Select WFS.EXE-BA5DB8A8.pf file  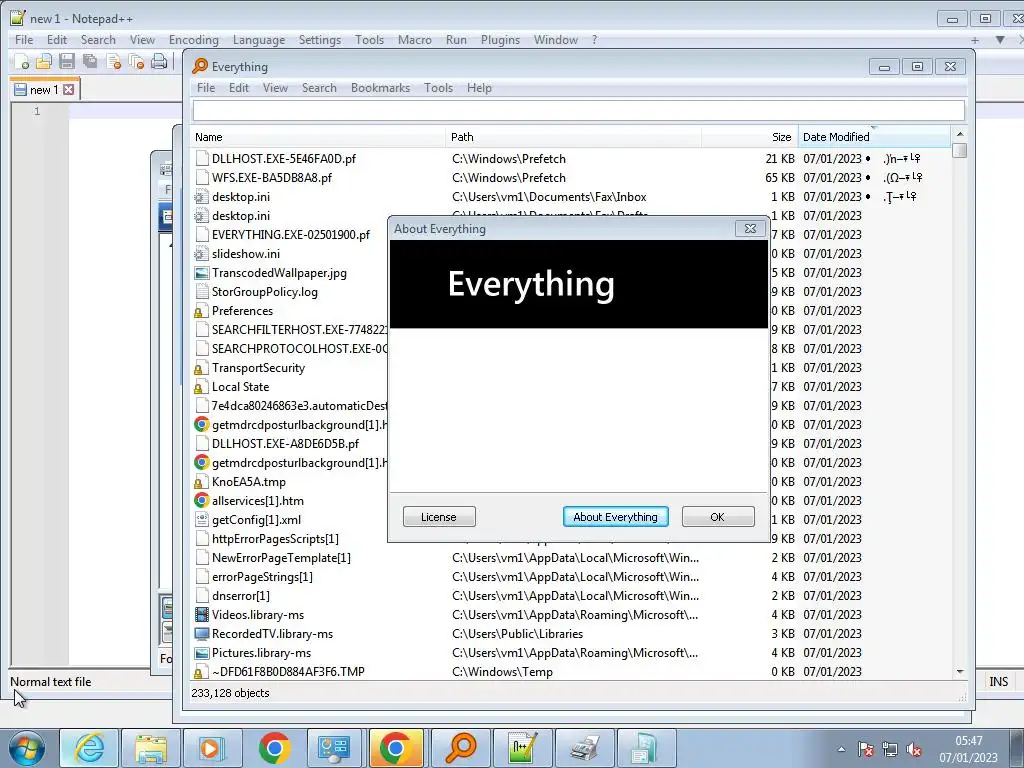[x=272, y=178]
